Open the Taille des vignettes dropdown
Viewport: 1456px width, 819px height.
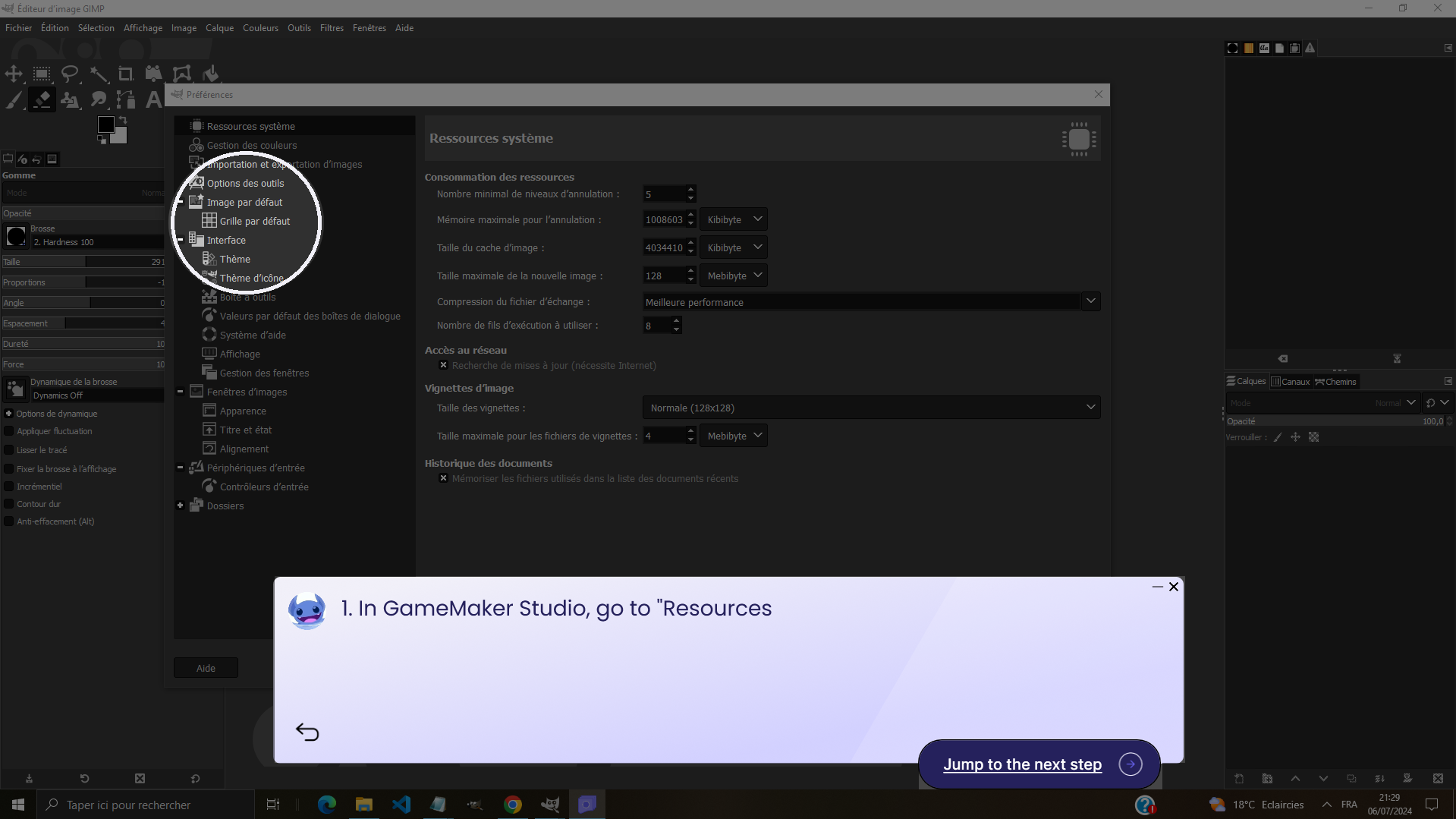pyautogui.click(x=871, y=408)
